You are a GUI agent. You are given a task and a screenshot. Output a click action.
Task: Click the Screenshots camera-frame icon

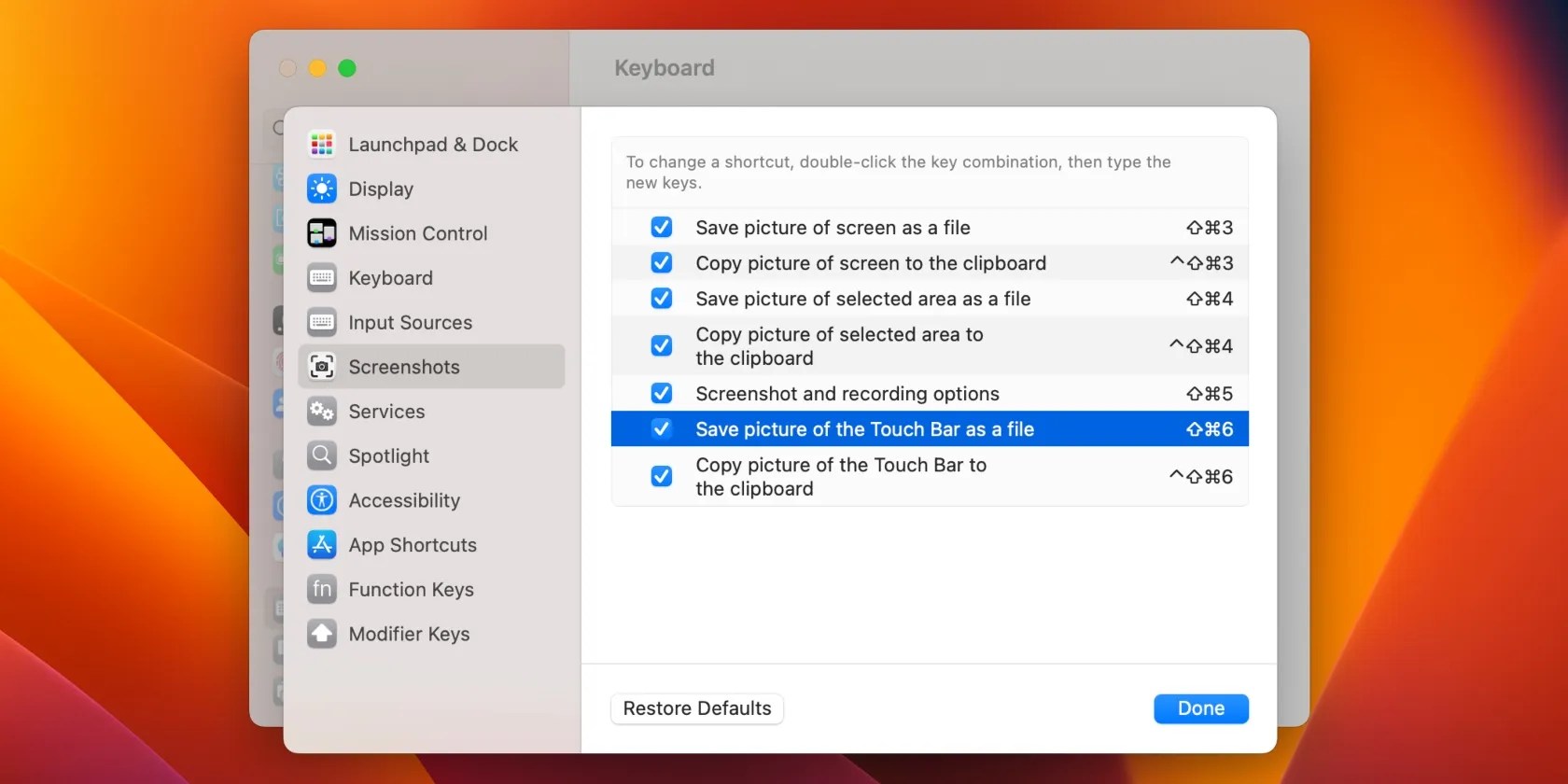(322, 367)
